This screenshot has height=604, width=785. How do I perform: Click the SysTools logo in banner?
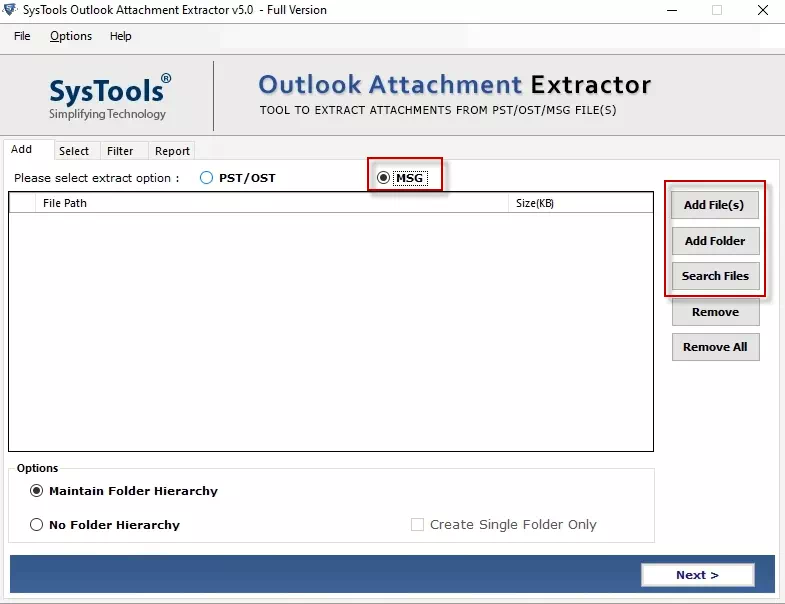(110, 97)
